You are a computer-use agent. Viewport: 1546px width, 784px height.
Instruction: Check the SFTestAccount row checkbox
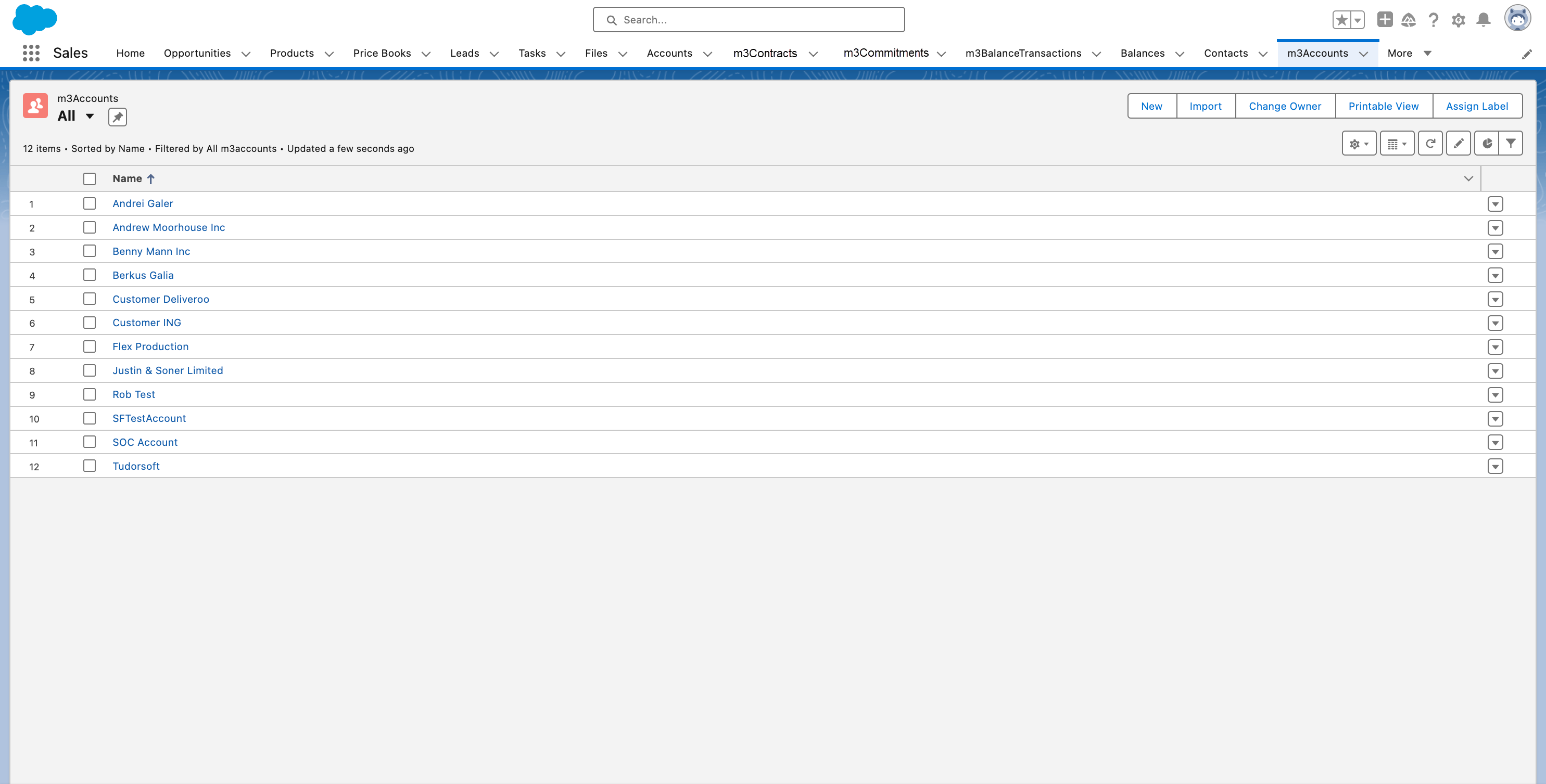[x=90, y=418]
